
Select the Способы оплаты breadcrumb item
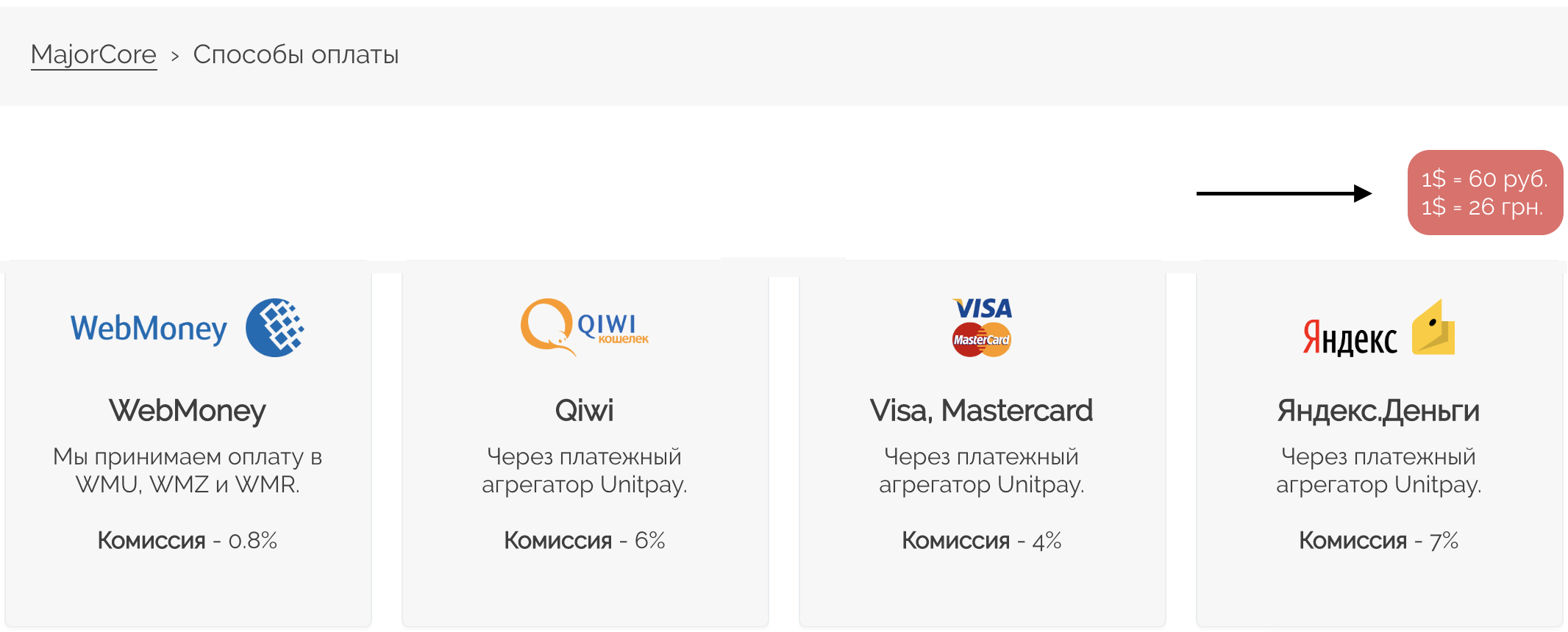(x=296, y=54)
